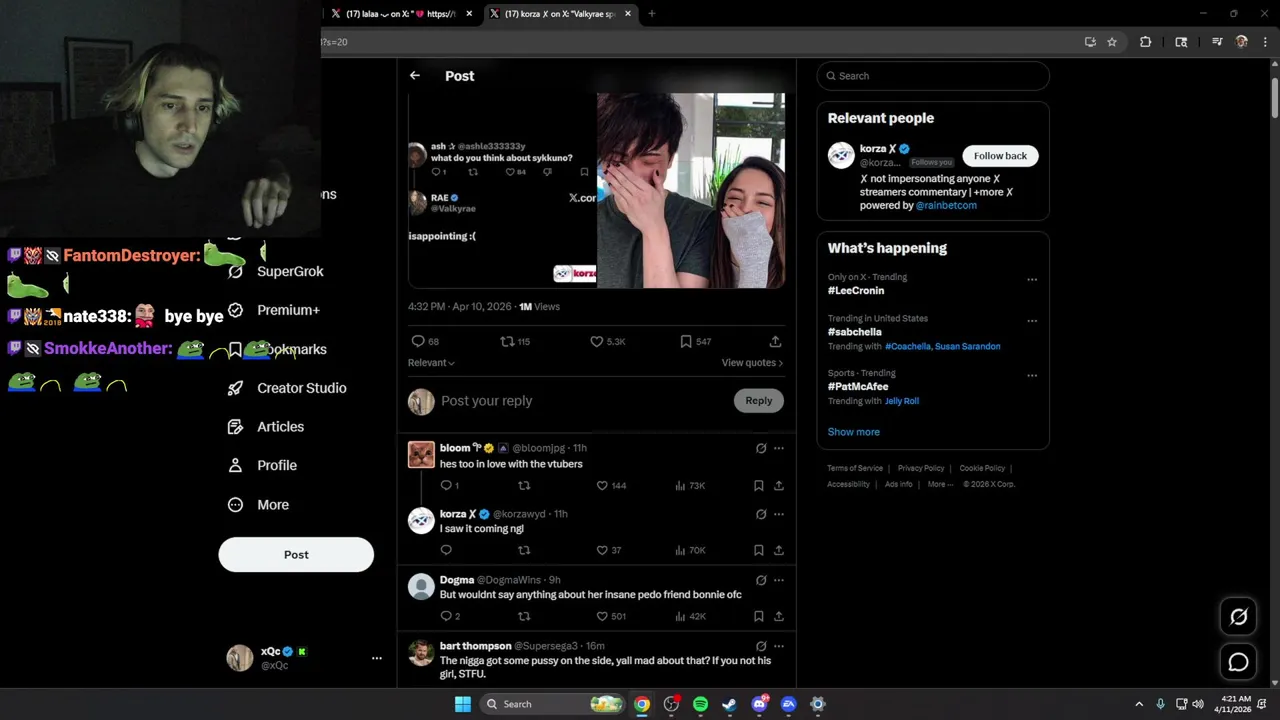This screenshot has width=1280, height=720.
Task: Open the Jelly Roll trending link
Action: (x=902, y=401)
